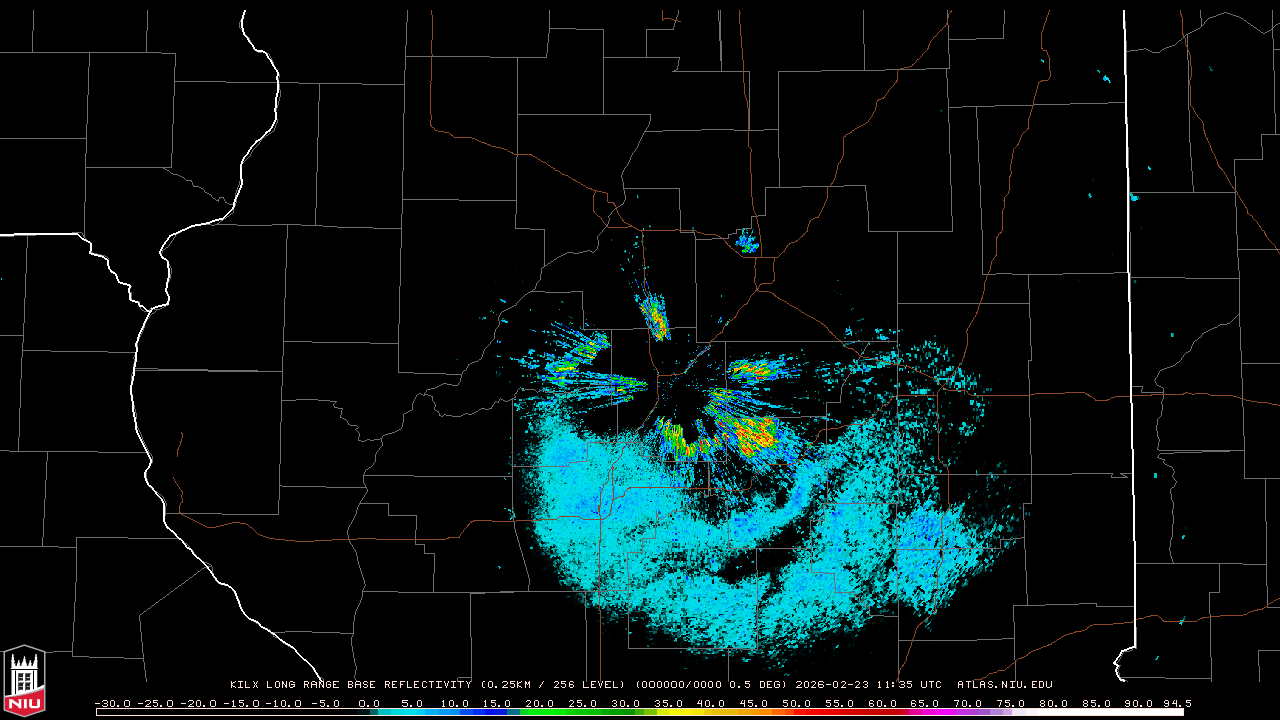The image size is (1280, 720).
Task: Click the 94.5 maximum value on scale
Action: click(1175, 704)
